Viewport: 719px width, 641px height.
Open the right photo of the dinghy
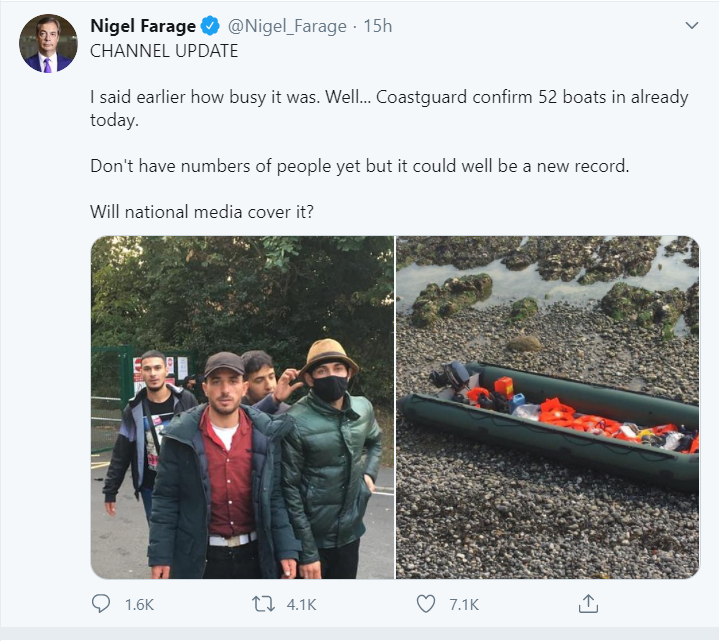[x=548, y=407]
